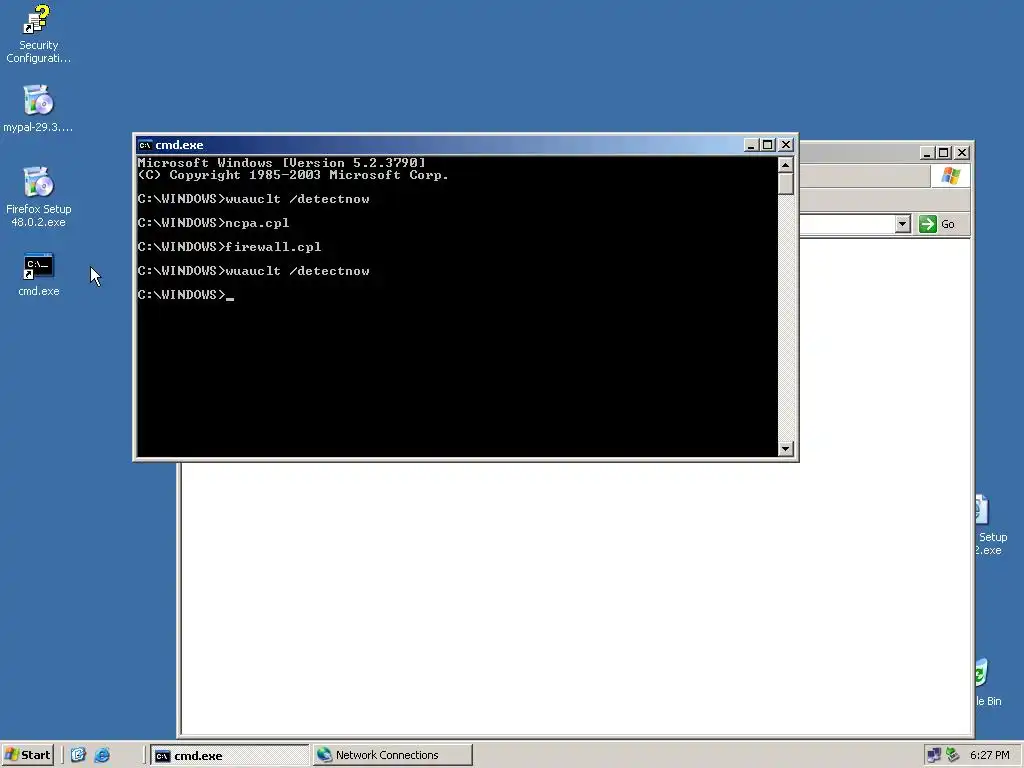Minimize the cmd.exe window
Image resolution: width=1024 pixels, height=768 pixels.
click(751, 145)
